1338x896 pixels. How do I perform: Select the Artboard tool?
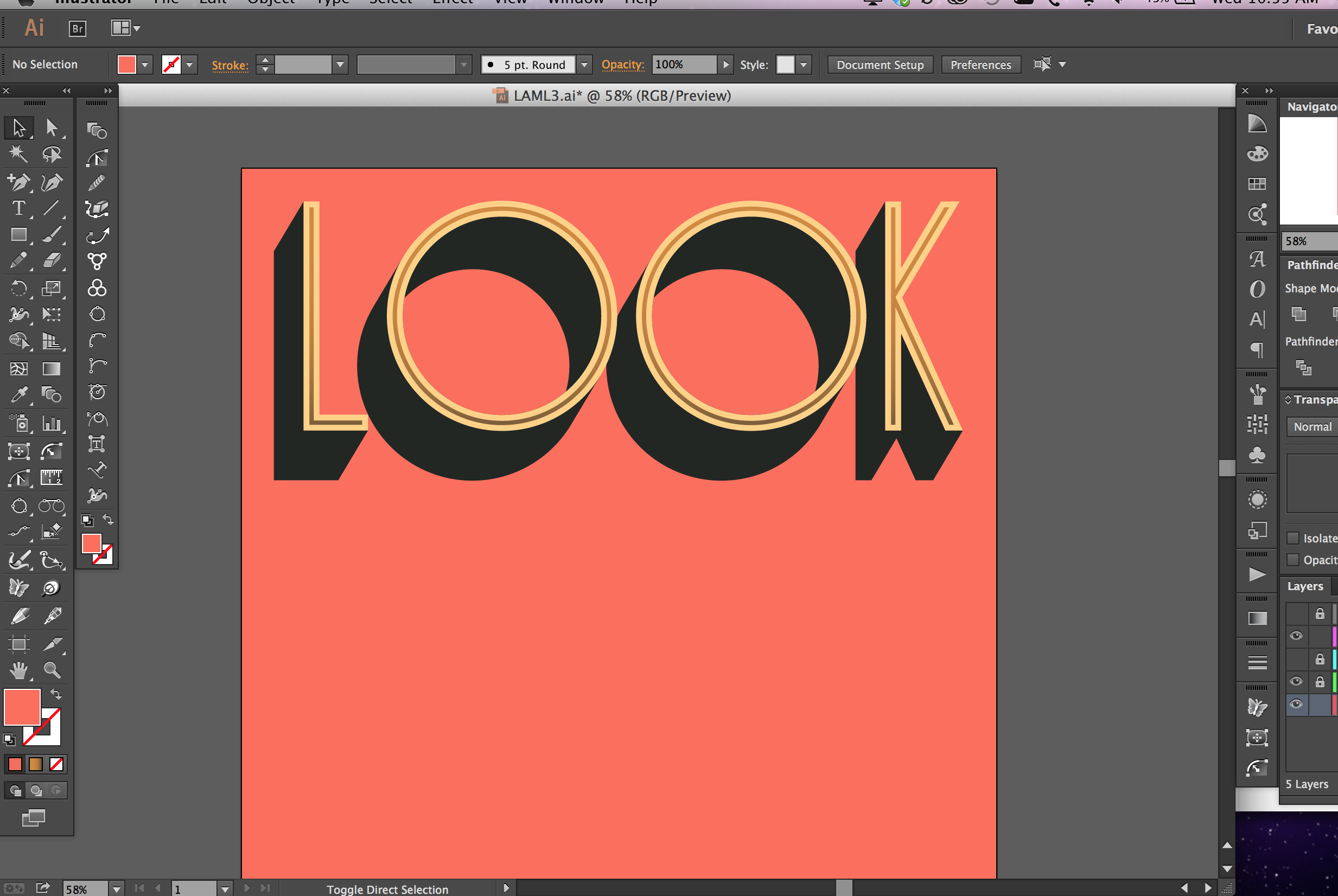(19, 644)
